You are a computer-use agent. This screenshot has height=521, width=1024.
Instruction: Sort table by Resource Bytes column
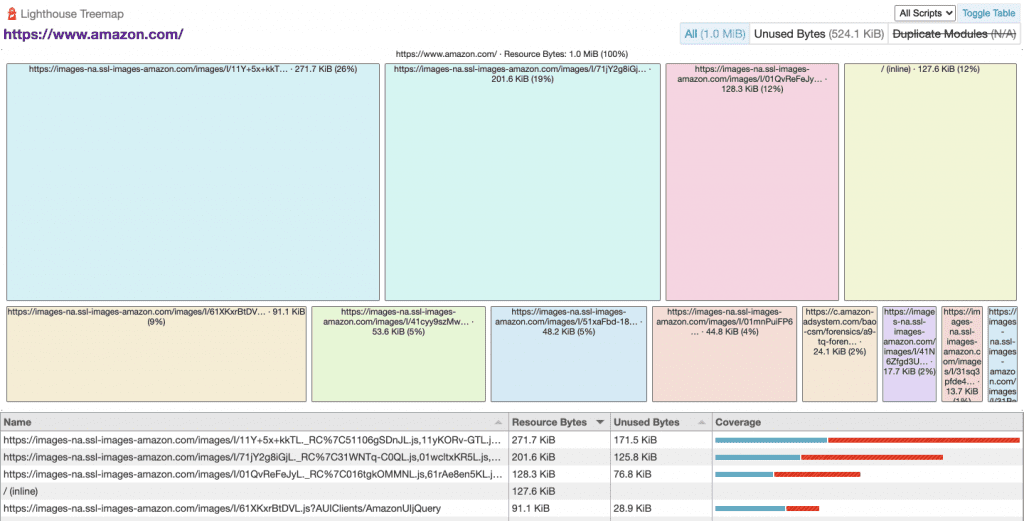(x=559, y=422)
